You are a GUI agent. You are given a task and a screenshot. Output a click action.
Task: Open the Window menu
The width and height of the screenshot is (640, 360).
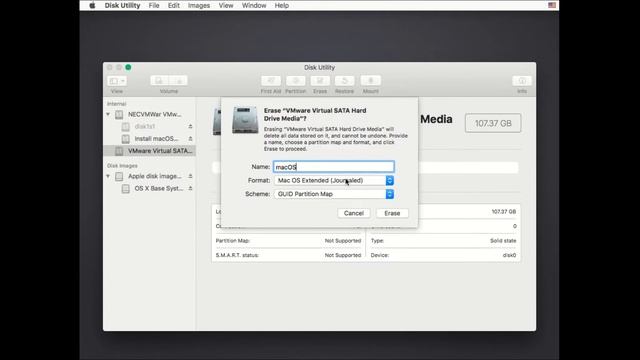[x=254, y=5]
